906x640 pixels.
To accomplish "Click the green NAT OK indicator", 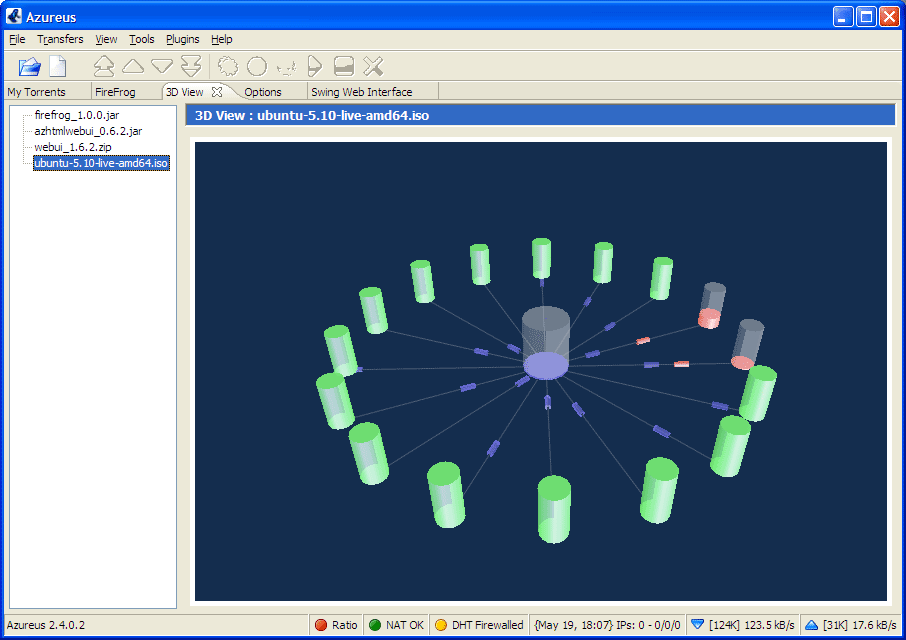I will click(x=396, y=625).
